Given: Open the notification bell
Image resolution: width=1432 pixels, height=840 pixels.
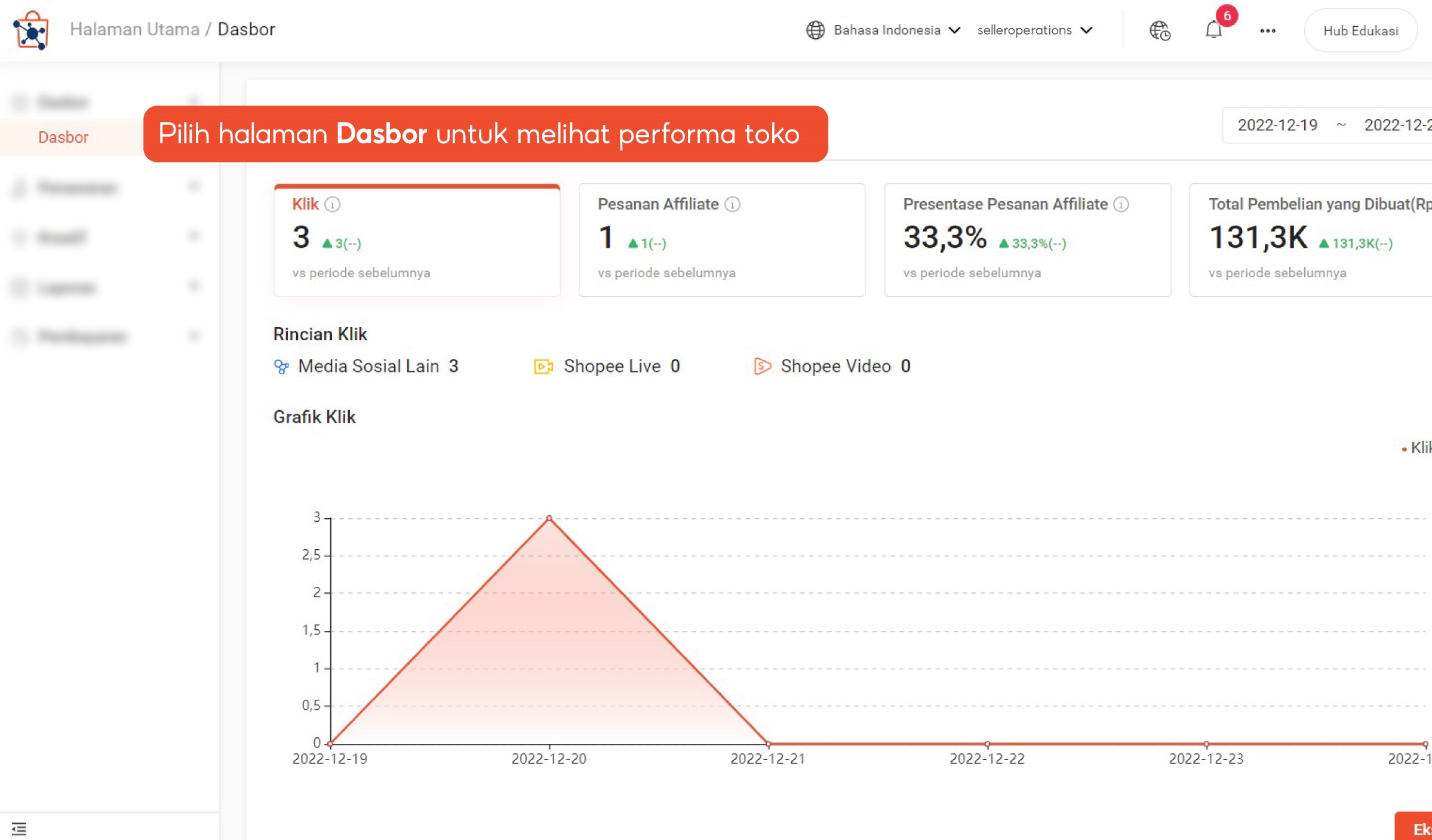Looking at the screenshot, I should (x=1213, y=30).
